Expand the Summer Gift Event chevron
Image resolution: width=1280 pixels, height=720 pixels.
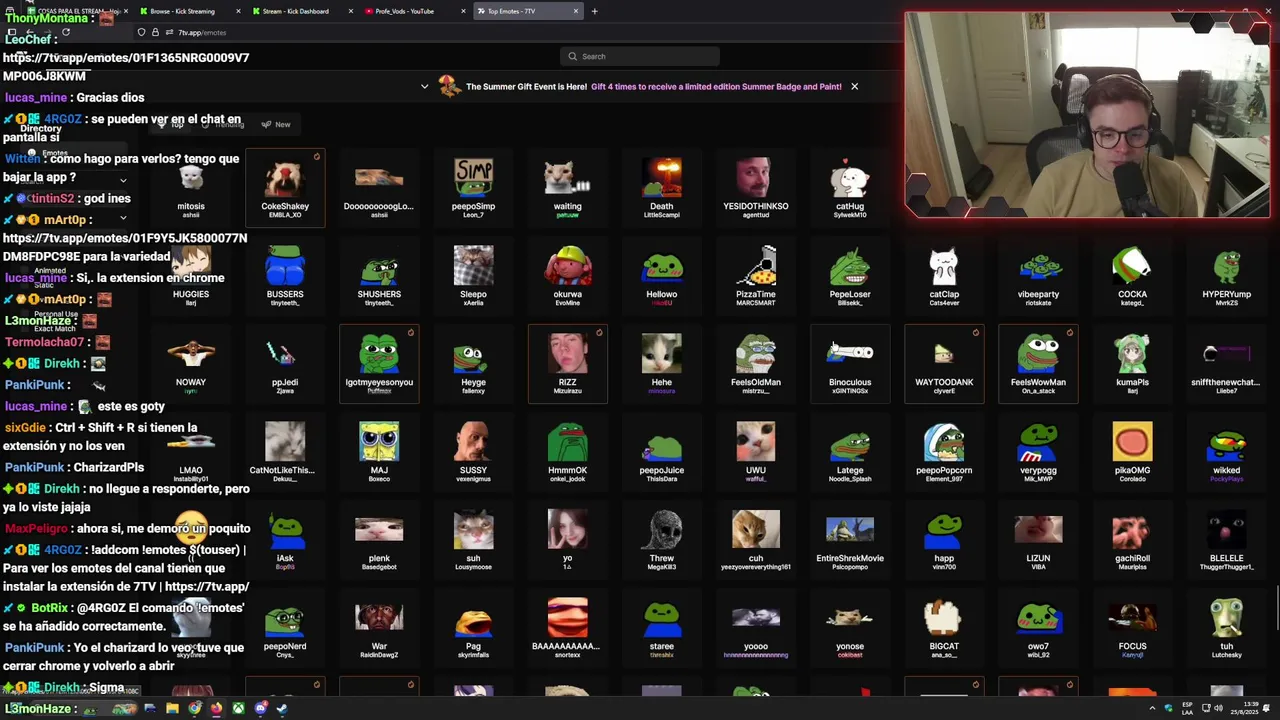[x=424, y=86]
